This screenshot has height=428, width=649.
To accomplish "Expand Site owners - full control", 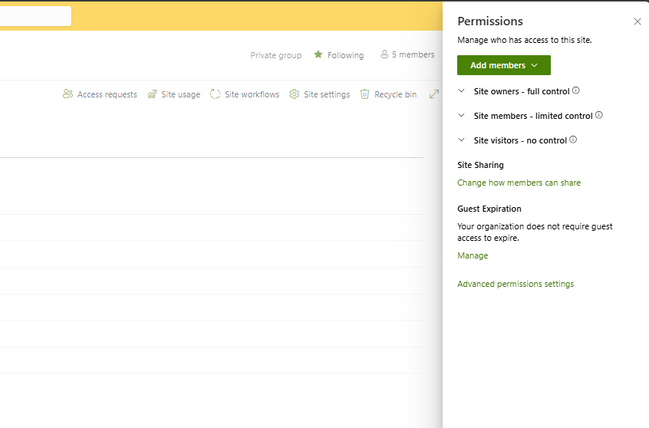I will coord(461,91).
